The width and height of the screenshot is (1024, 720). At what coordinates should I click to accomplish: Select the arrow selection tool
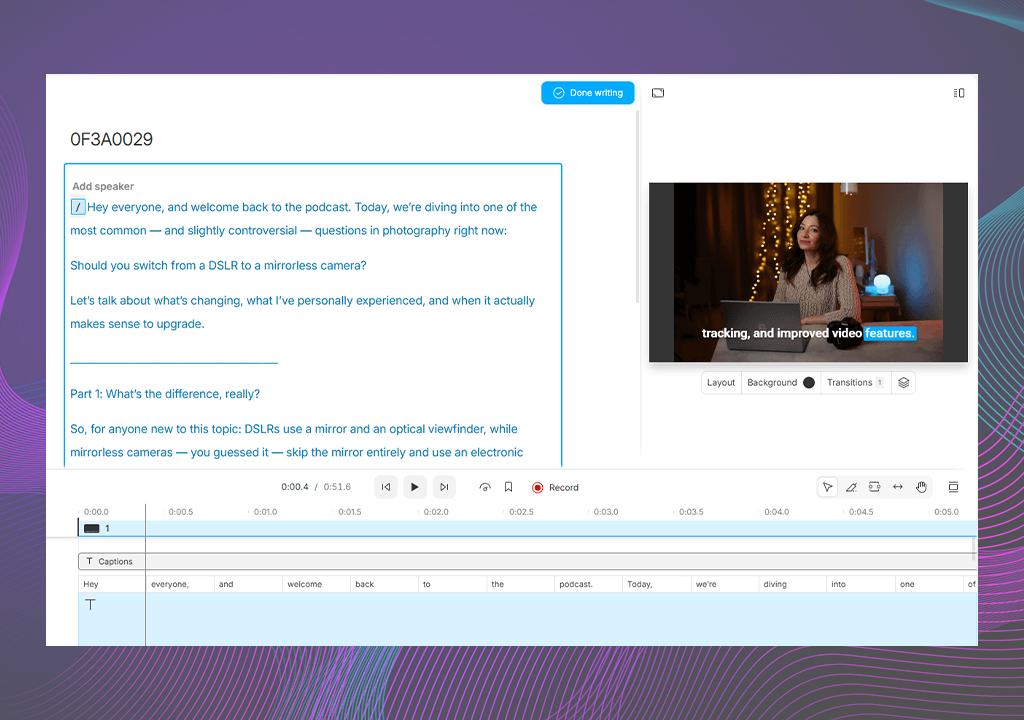pyautogui.click(x=827, y=487)
